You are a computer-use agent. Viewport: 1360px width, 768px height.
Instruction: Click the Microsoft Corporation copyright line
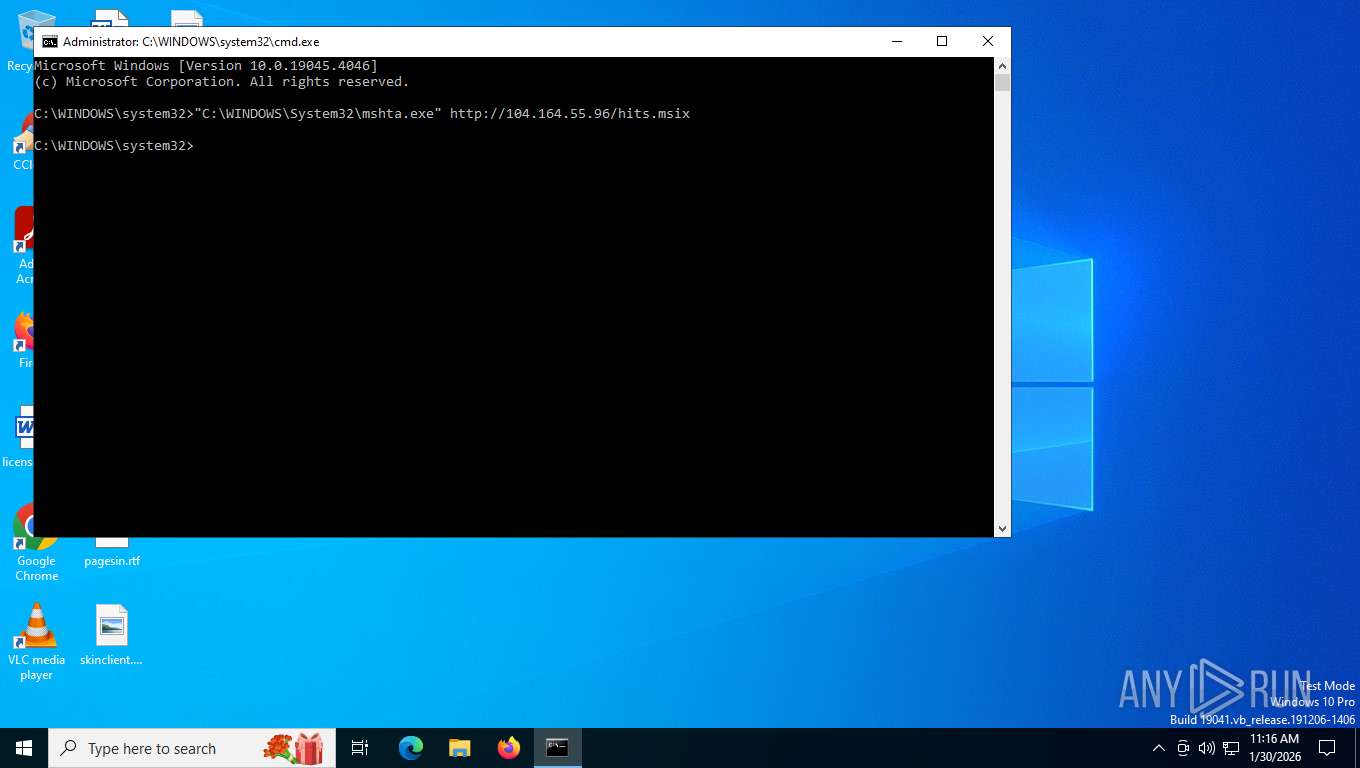(222, 82)
